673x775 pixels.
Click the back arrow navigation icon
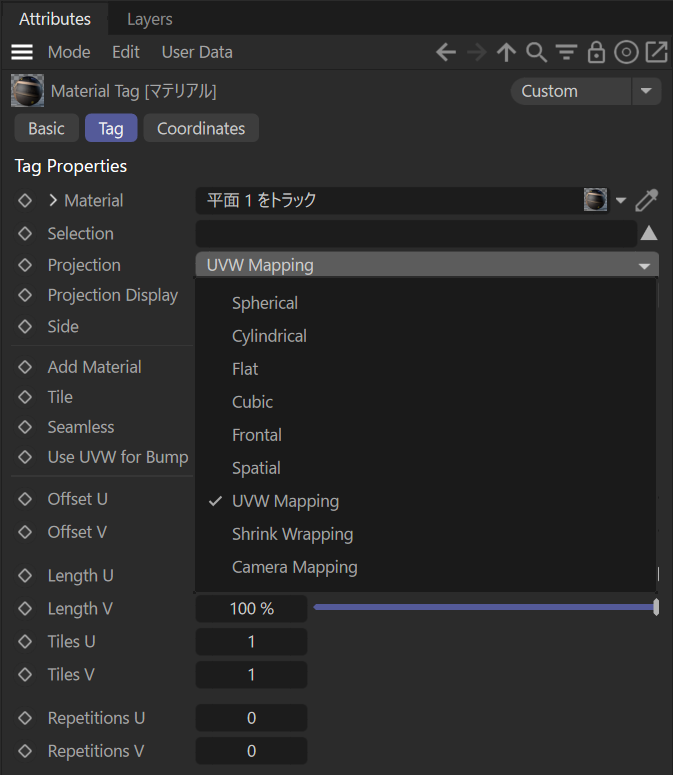[x=446, y=52]
